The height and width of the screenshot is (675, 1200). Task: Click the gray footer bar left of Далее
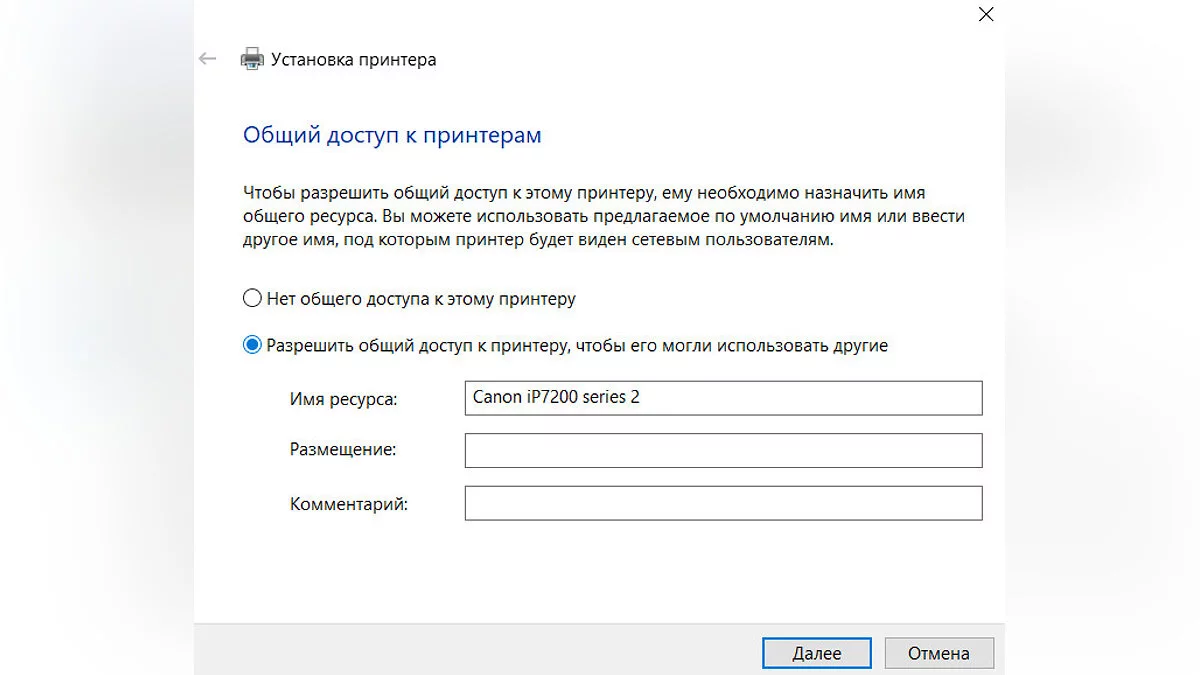[x=470, y=652]
